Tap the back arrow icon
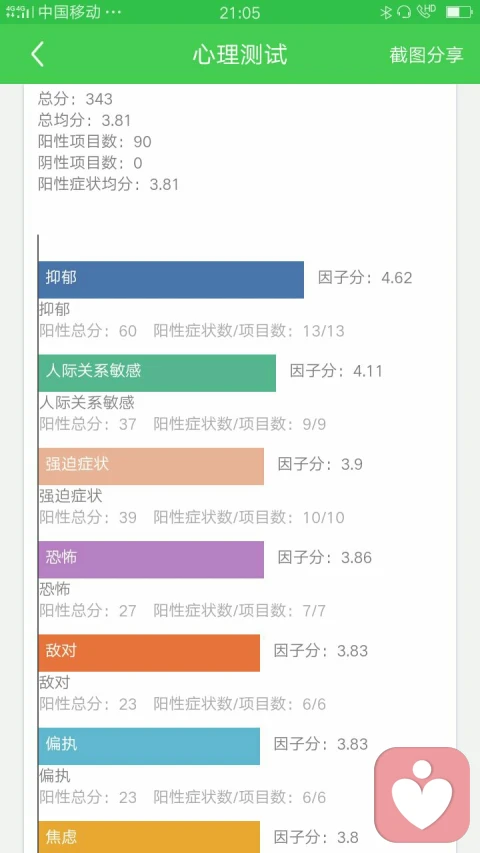The height and width of the screenshot is (853, 480). (x=38, y=54)
